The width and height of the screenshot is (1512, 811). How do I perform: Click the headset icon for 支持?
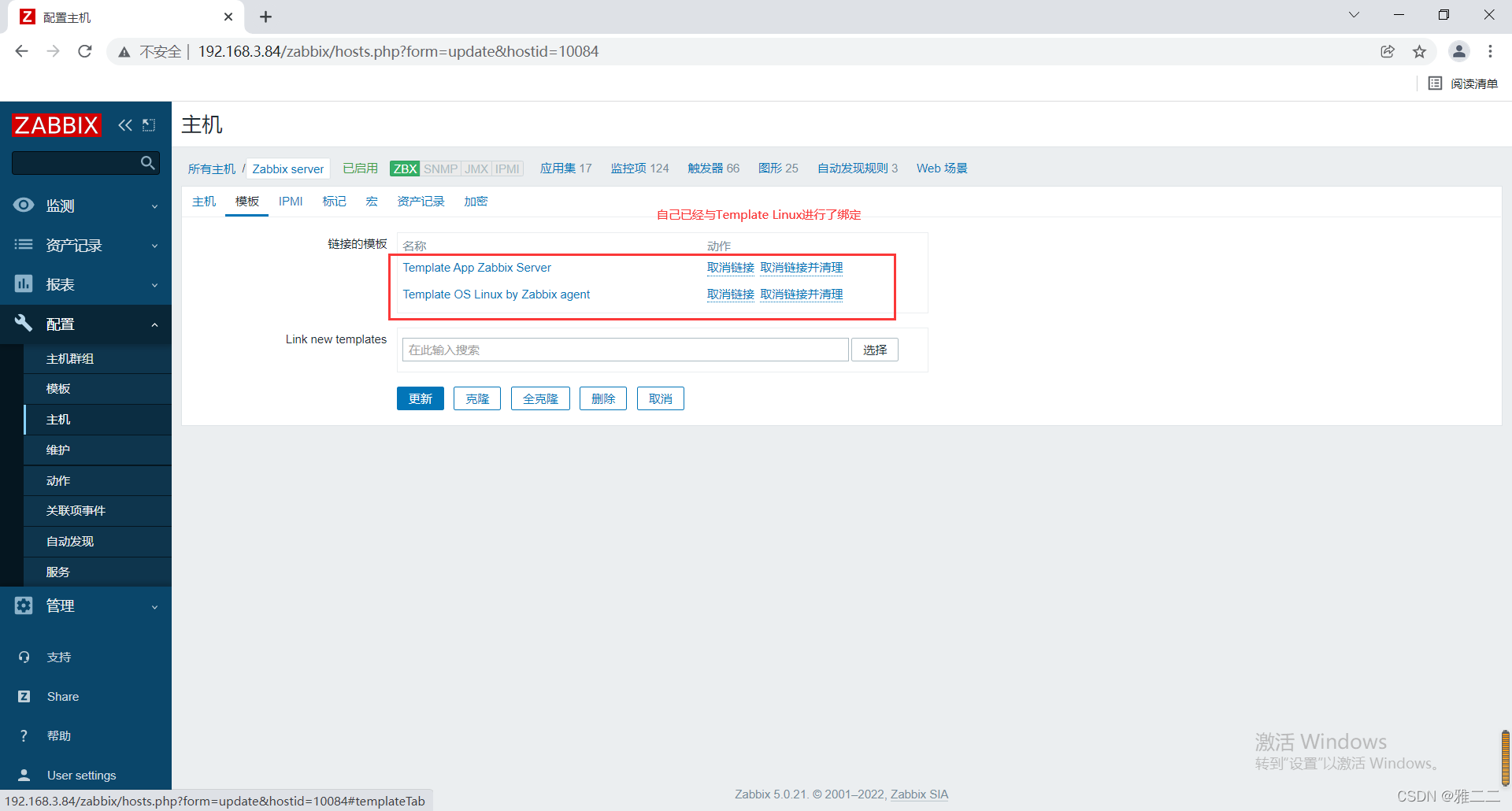24,657
